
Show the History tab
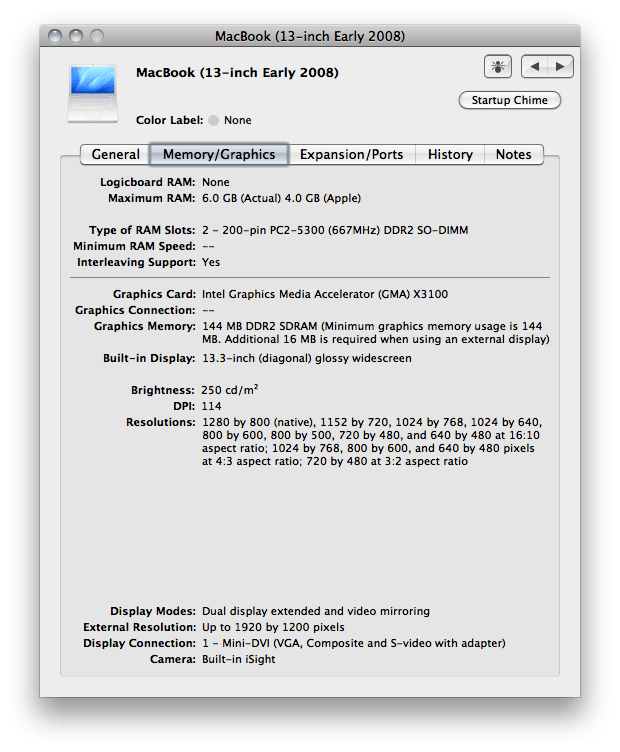click(450, 154)
